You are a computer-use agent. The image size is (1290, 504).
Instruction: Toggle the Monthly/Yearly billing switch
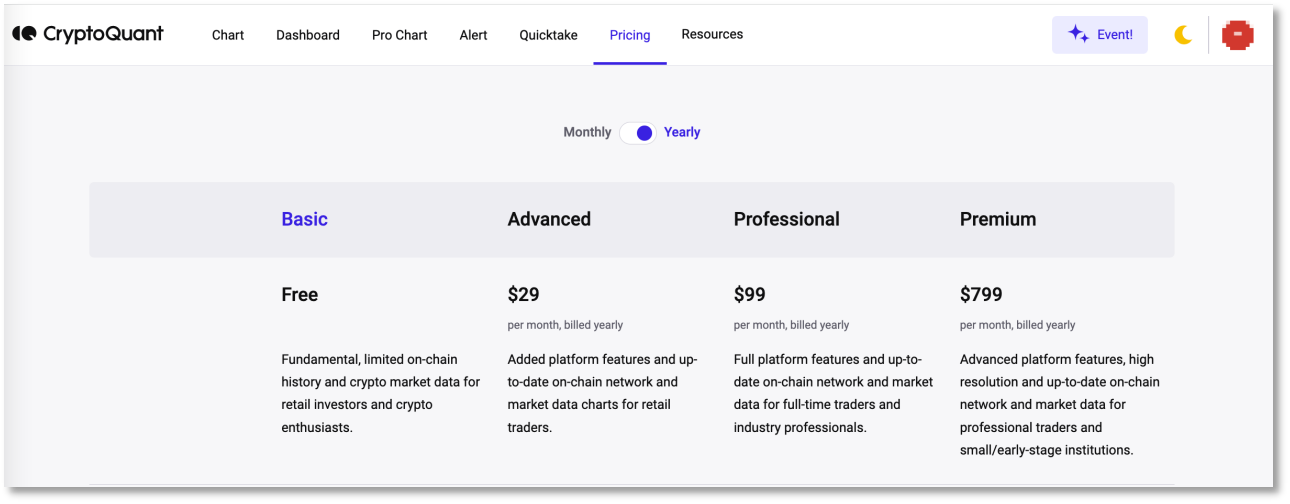(x=638, y=133)
